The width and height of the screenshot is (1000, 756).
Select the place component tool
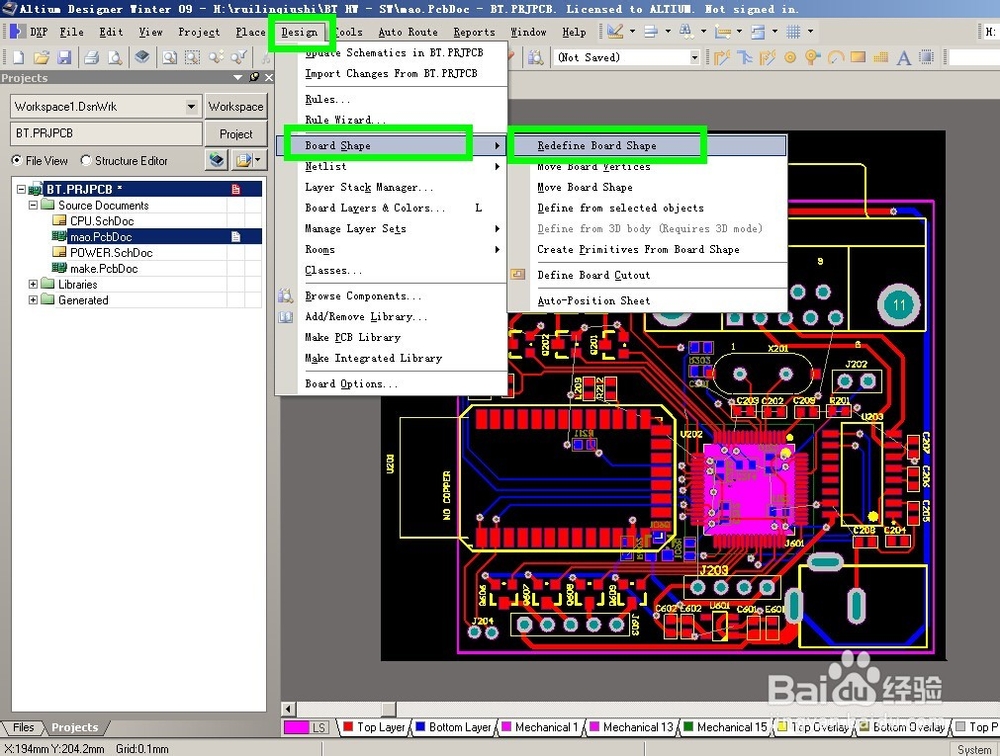(927, 57)
